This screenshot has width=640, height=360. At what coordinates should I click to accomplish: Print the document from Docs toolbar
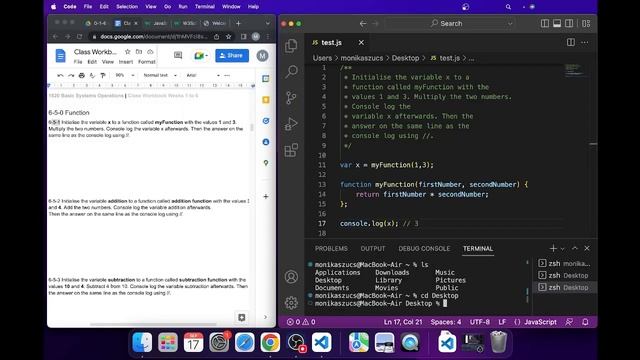(82, 76)
